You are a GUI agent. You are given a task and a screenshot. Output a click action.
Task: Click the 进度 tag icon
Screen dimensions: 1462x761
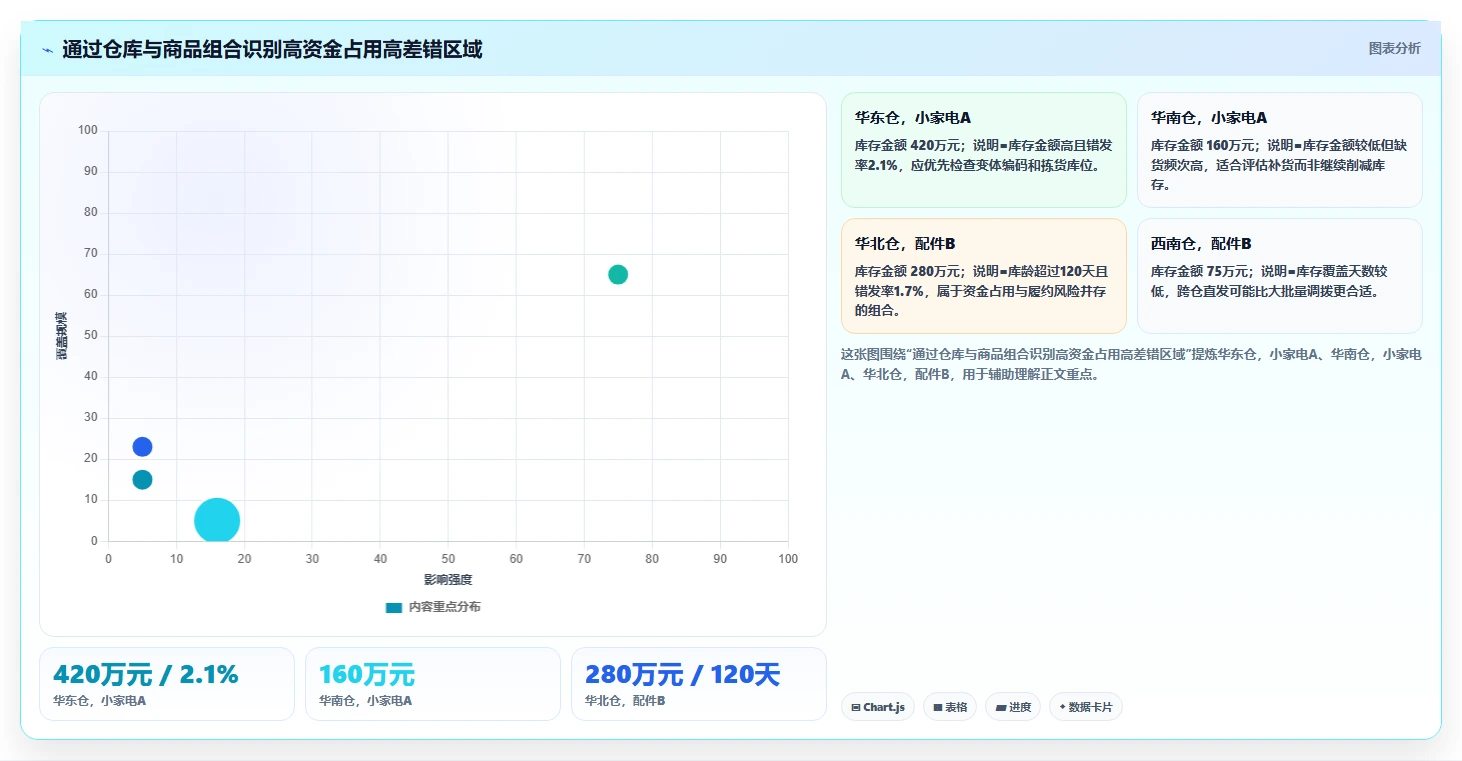coord(1000,708)
